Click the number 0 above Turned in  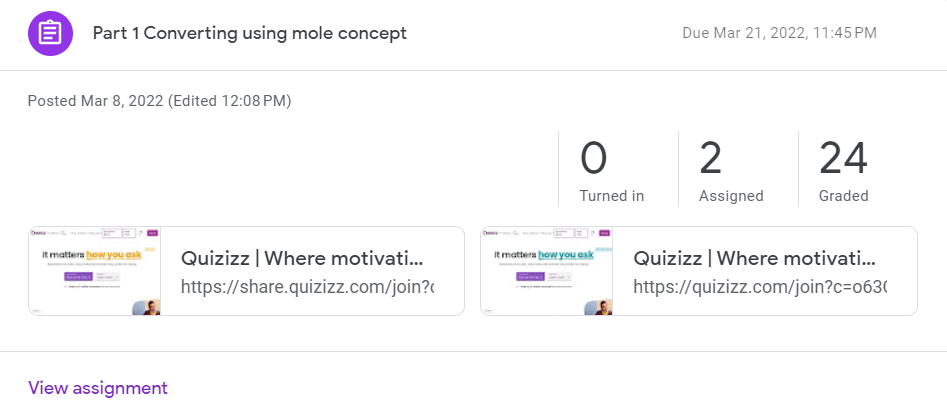coord(594,159)
